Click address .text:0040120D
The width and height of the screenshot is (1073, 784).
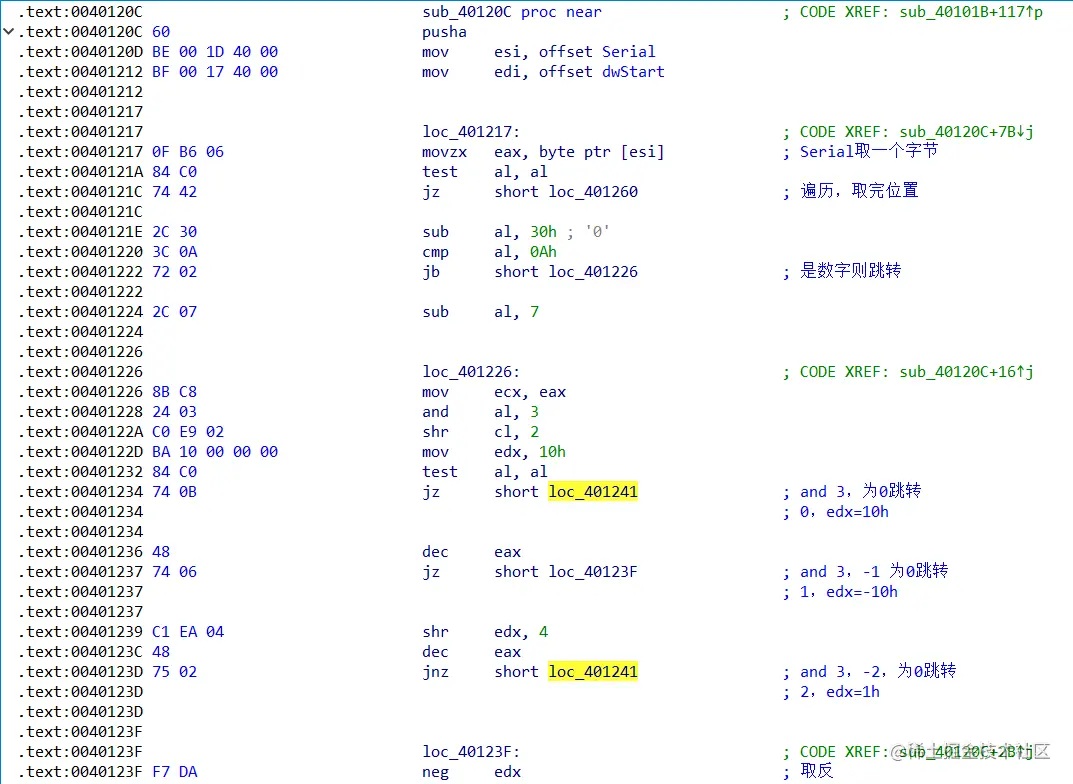tap(81, 51)
